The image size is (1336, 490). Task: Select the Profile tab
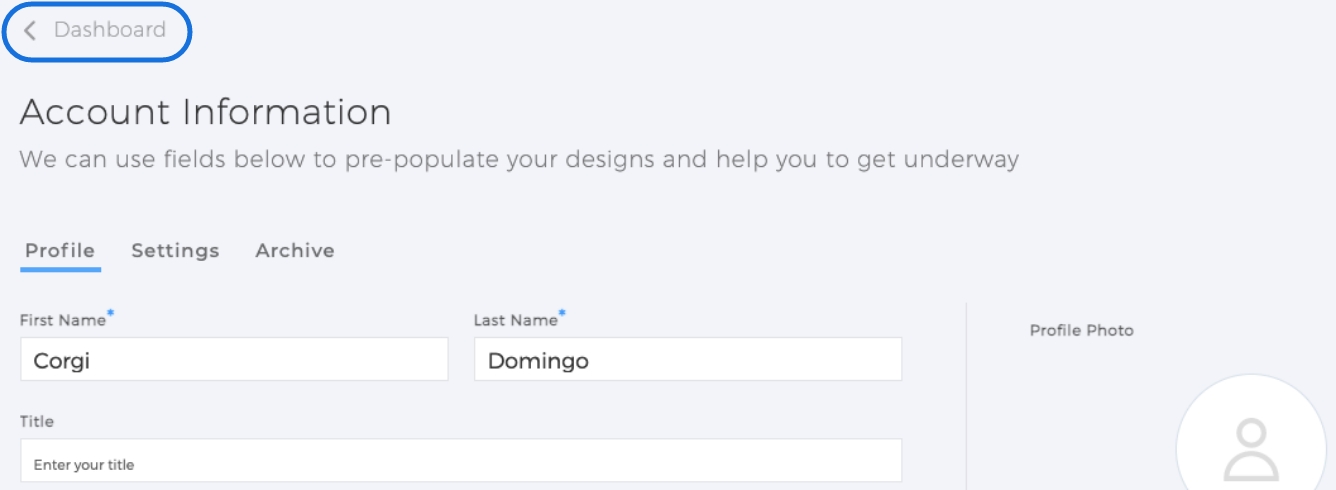coord(60,250)
